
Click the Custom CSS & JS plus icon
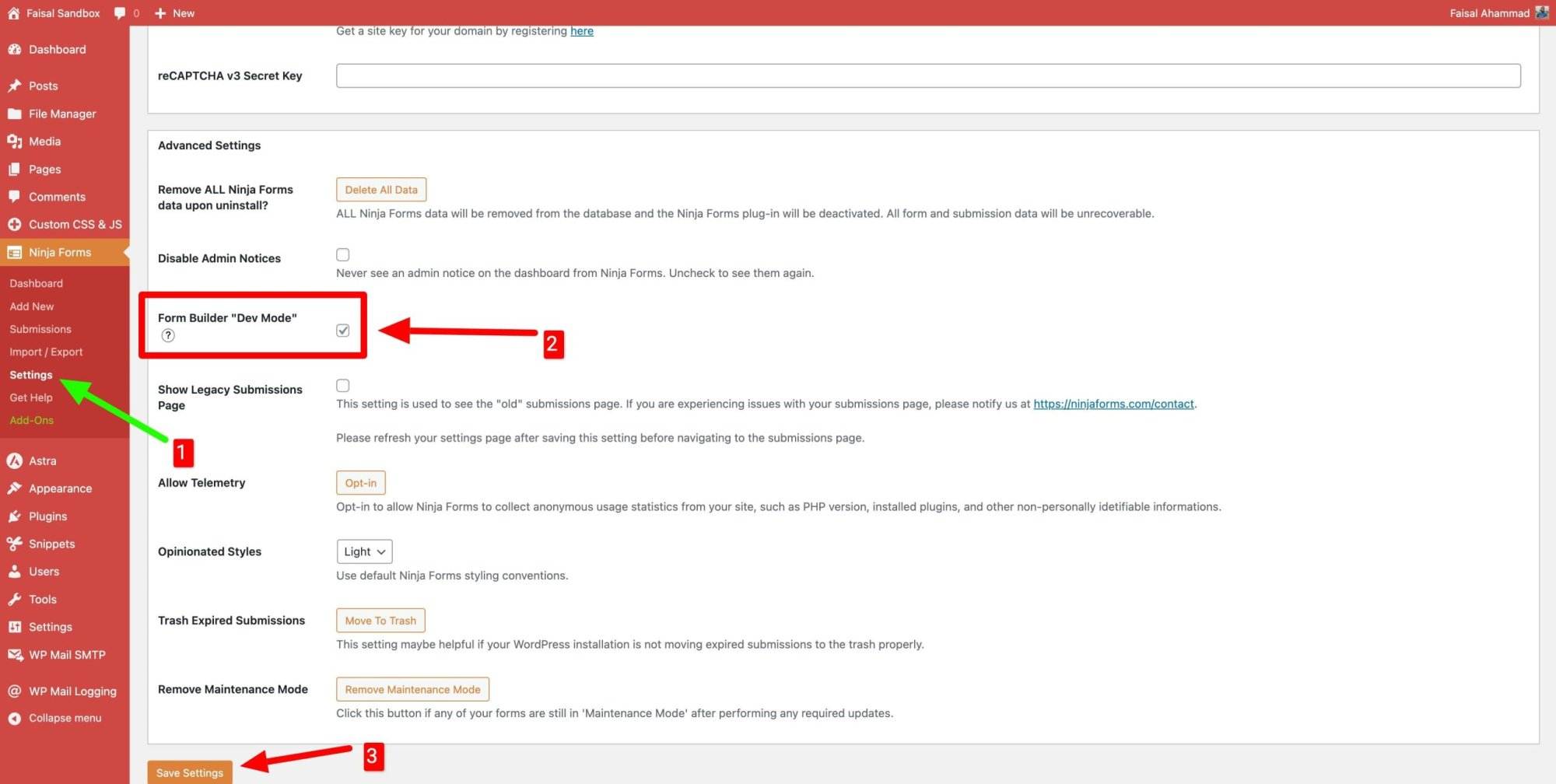[x=14, y=224]
